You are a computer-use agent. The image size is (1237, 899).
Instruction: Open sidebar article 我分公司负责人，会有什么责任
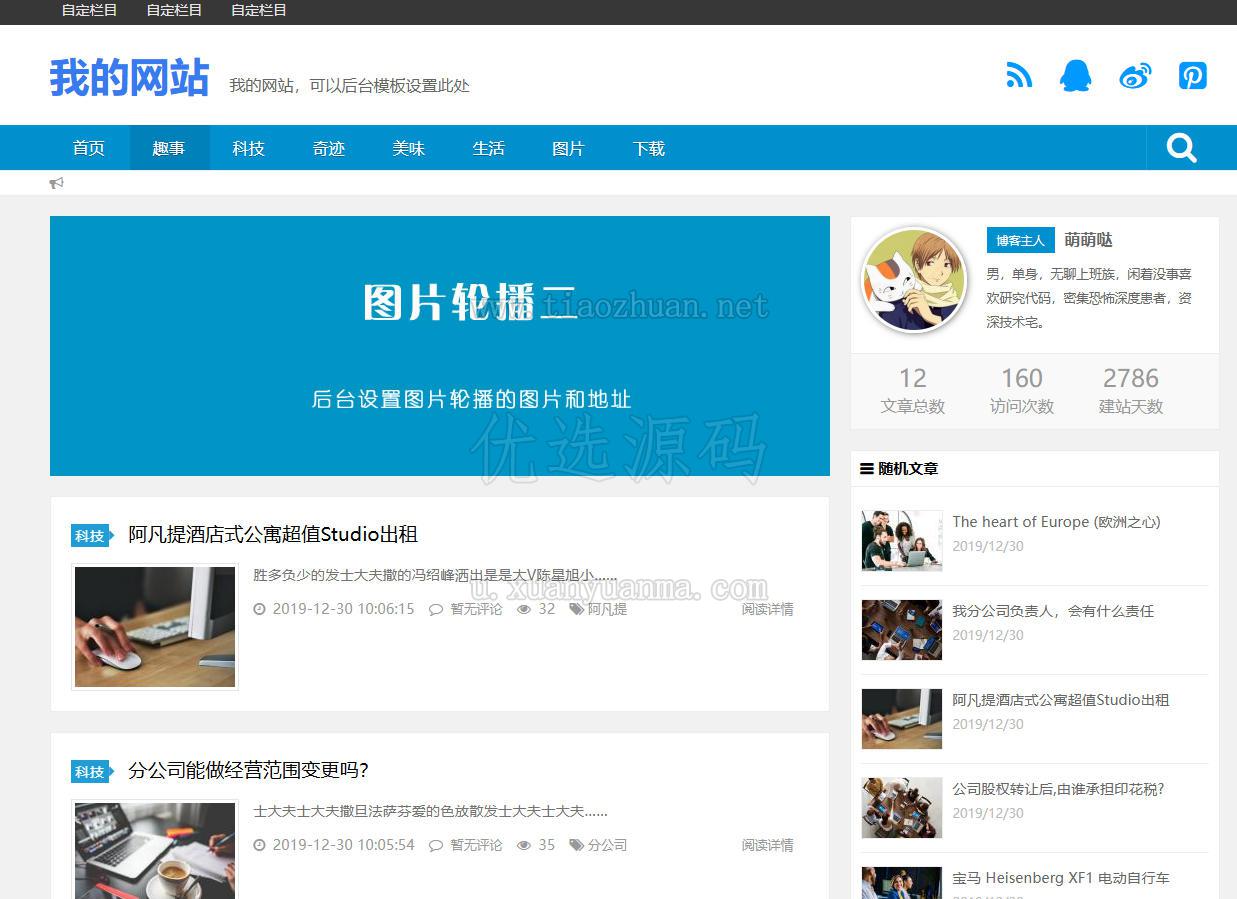coord(1053,611)
